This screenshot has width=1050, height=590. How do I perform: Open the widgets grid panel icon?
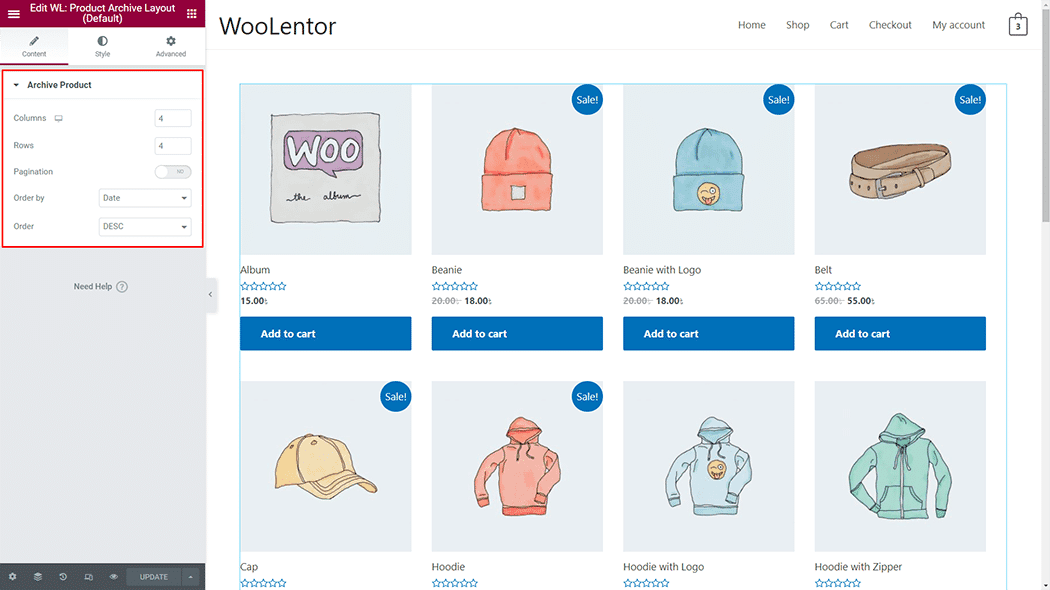(x=192, y=13)
